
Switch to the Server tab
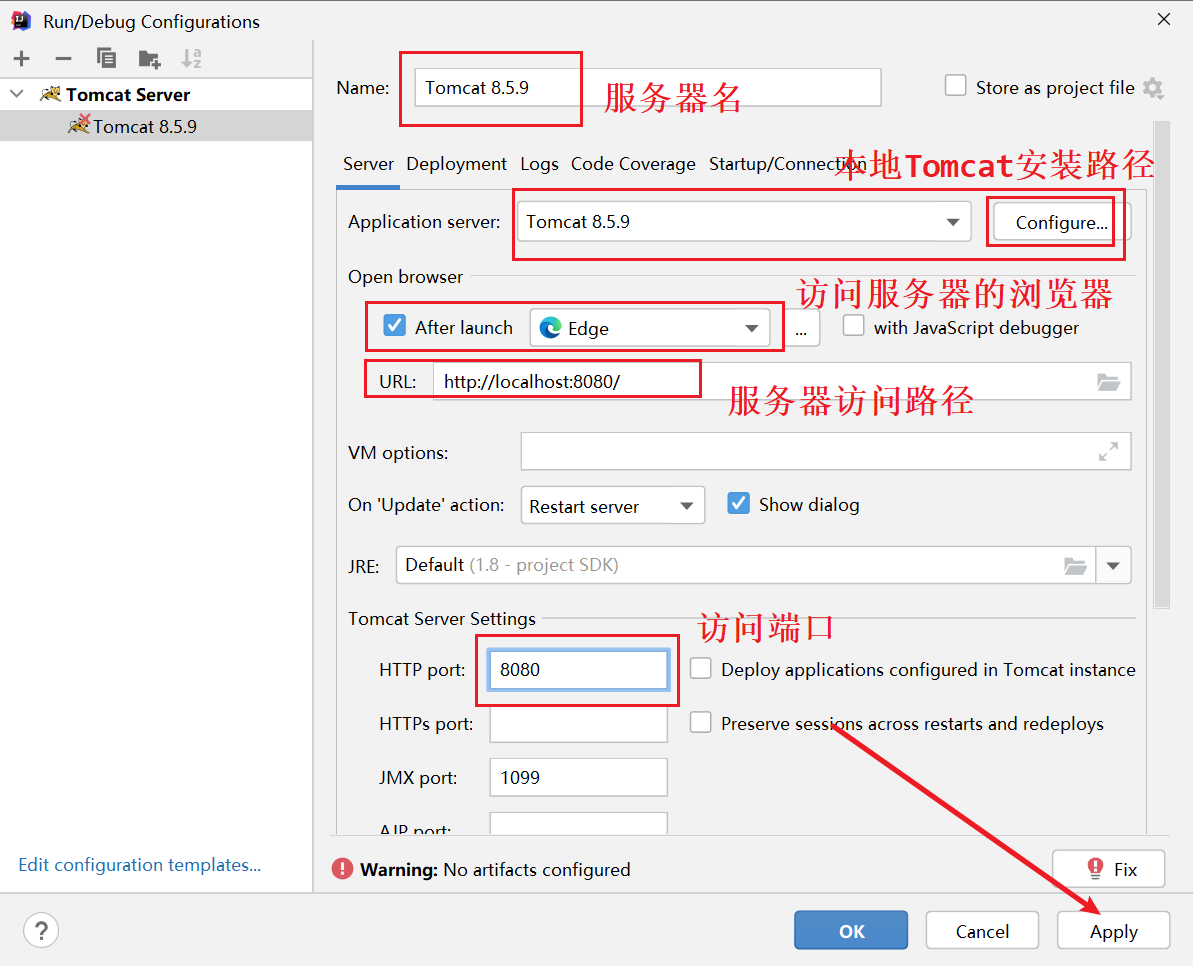pyautogui.click(x=368, y=164)
